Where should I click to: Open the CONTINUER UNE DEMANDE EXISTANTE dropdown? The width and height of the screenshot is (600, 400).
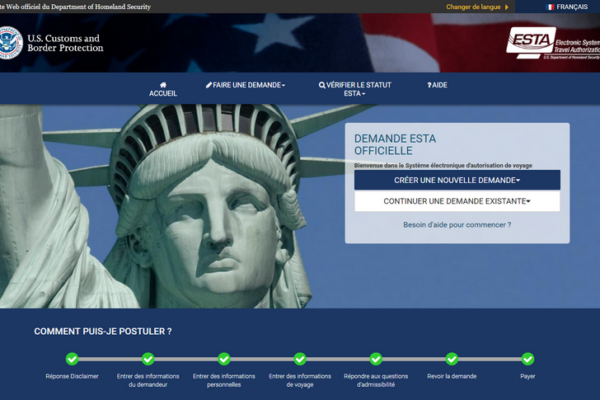tap(457, 201)
